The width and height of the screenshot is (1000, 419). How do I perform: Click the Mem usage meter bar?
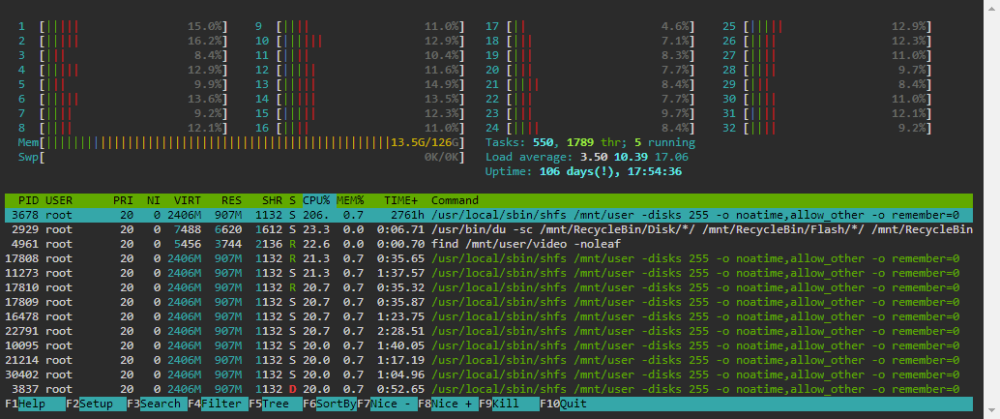(241, 142)
